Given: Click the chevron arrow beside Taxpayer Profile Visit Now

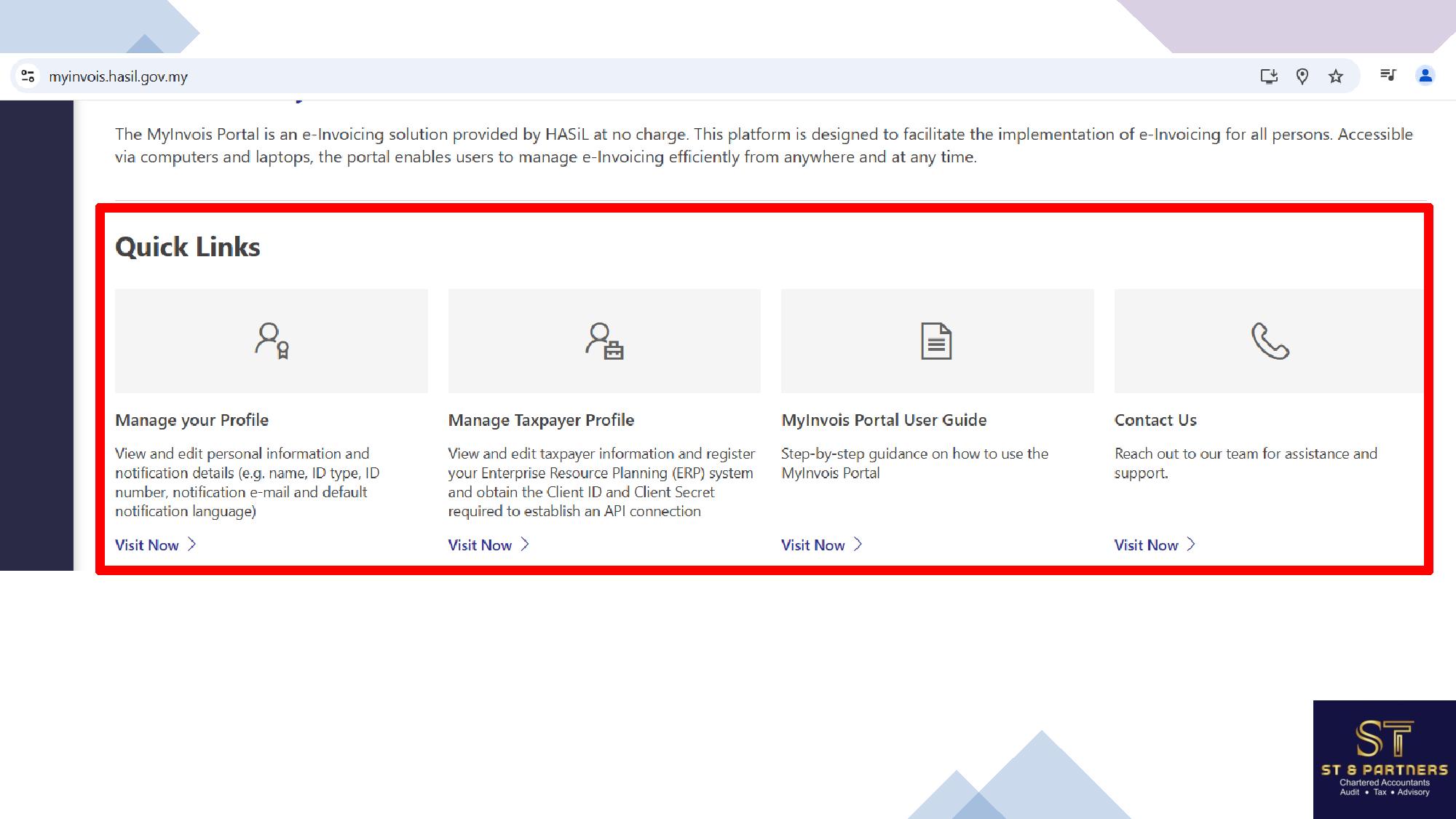Looking at the screenshot, I should pos(525,544).
